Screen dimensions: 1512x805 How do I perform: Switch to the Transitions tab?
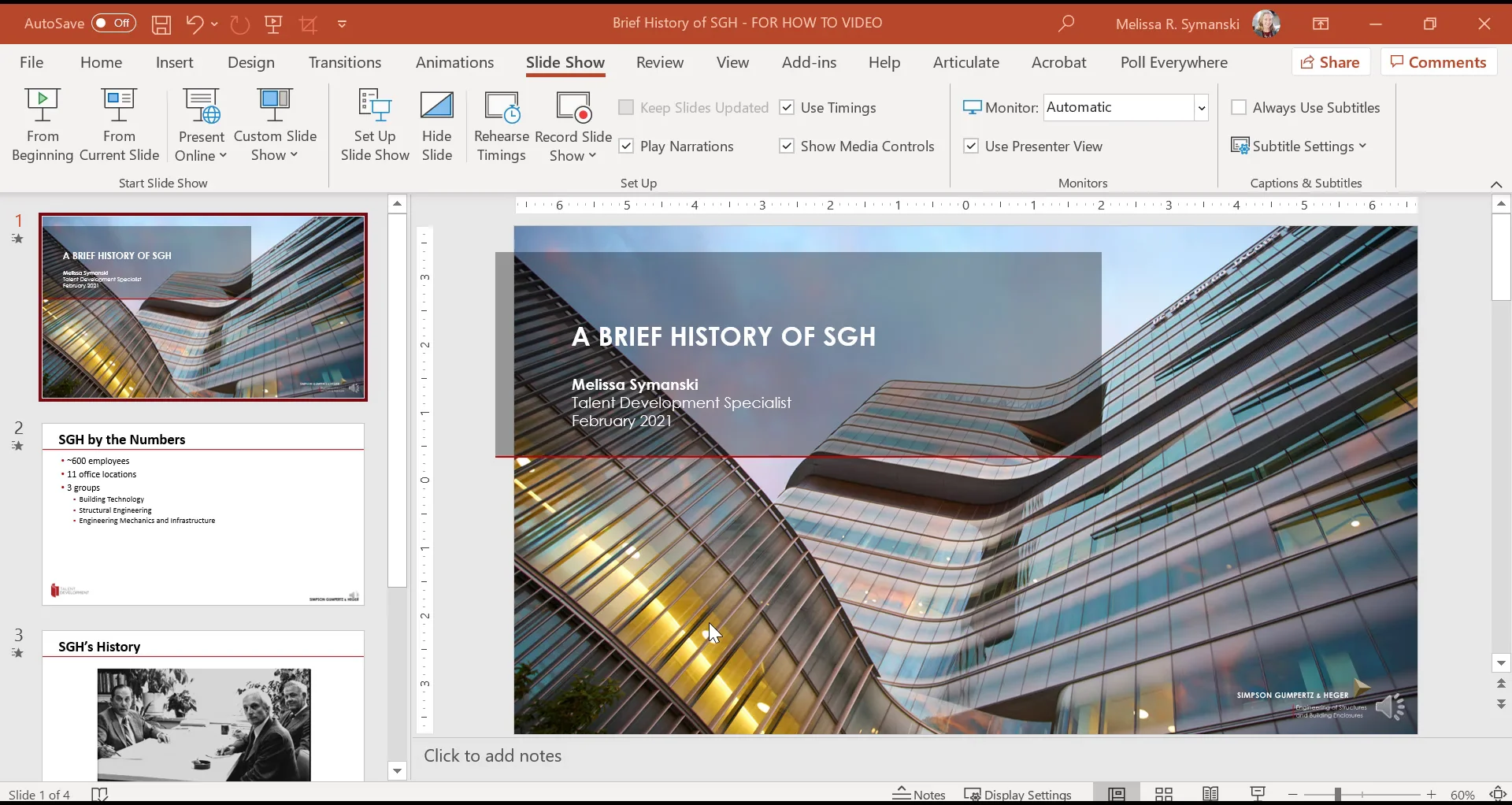tap(344, 62)
